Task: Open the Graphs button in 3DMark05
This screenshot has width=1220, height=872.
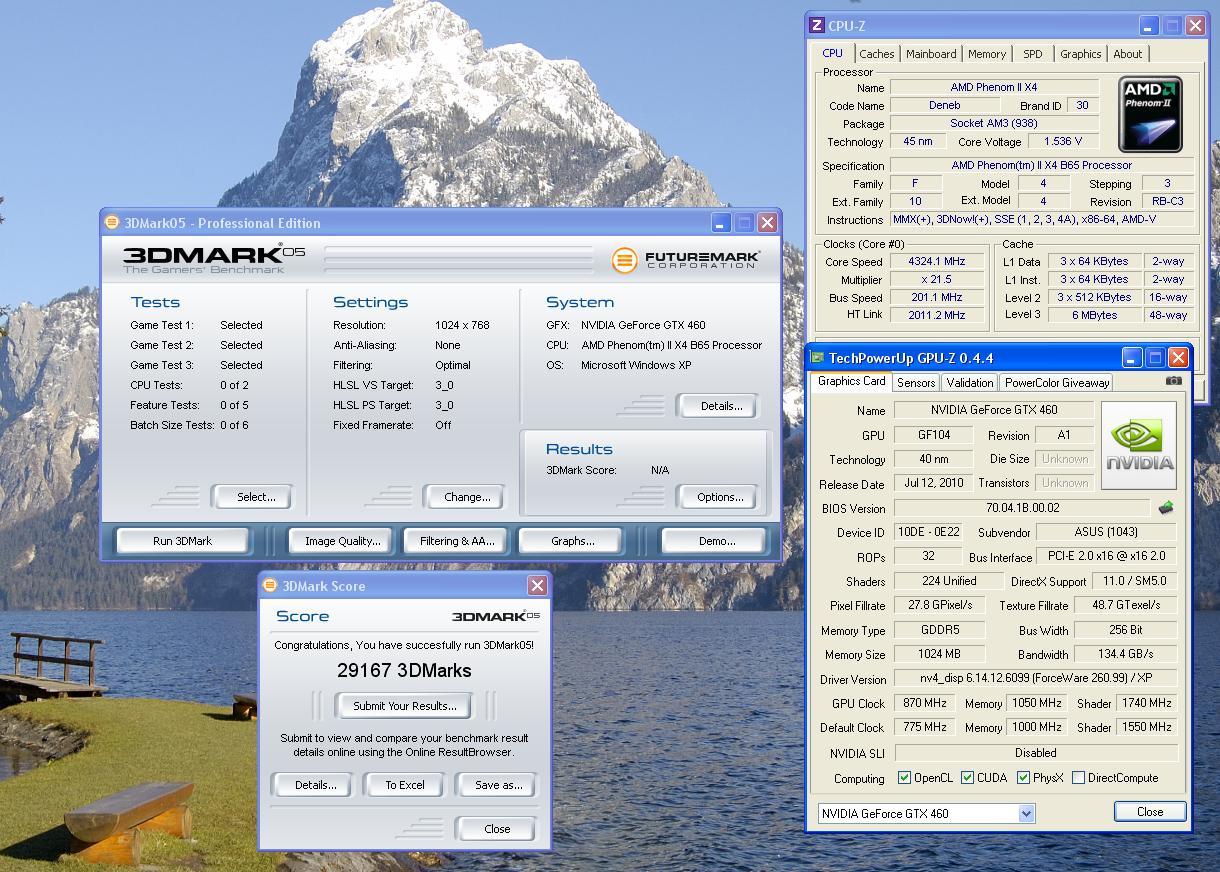Action: (573, 541)
